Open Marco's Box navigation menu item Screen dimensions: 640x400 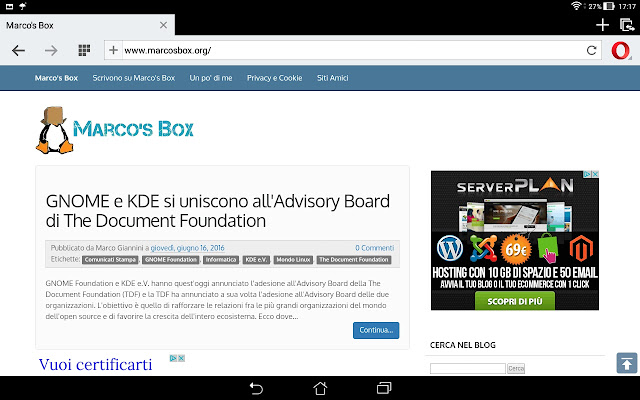[x=56, y=78]
